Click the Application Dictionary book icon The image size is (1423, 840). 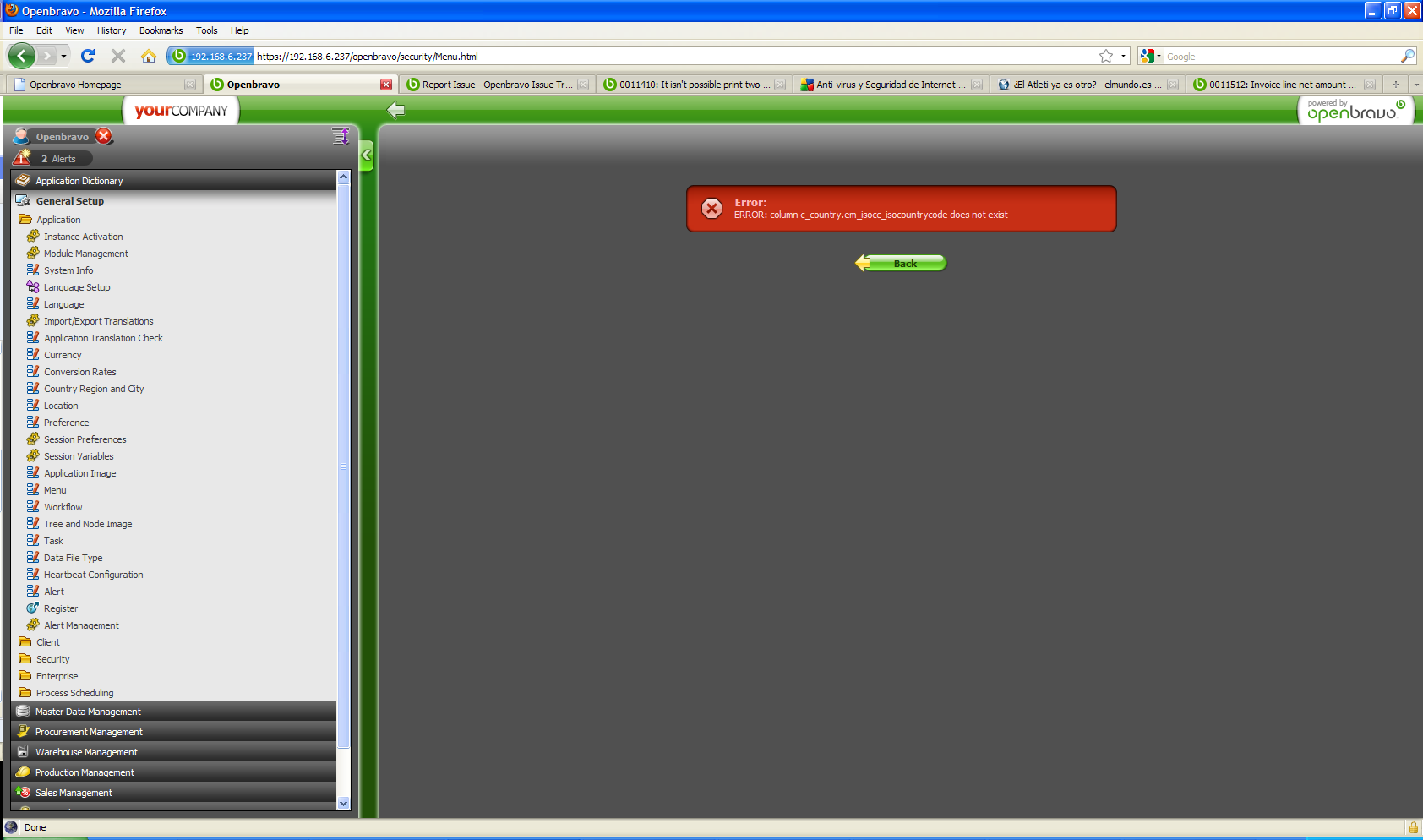23,180
